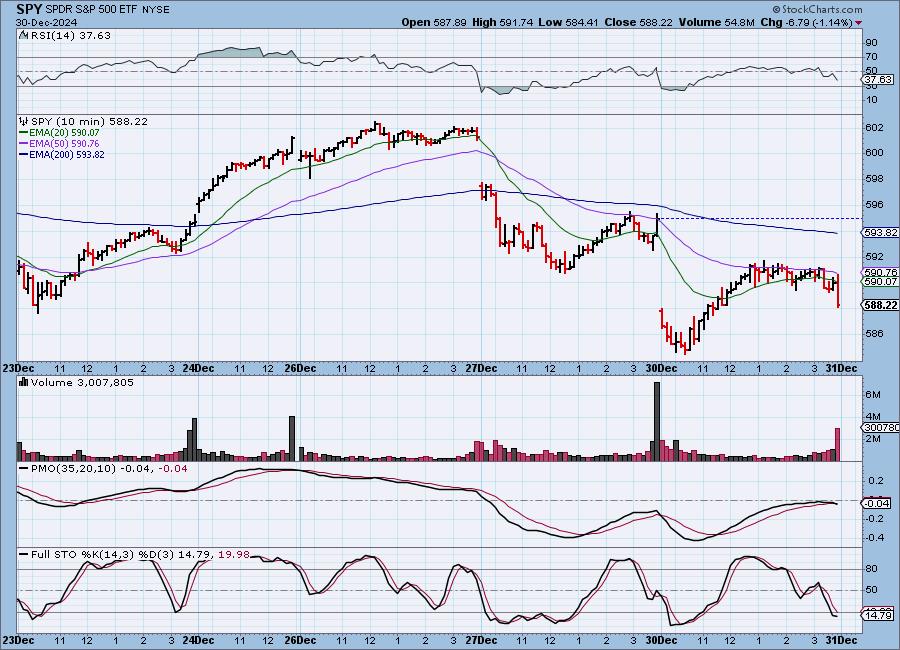Click the EMA(20) 590.07 legend text
This screenshot has height=650, width=900.
pos(64,133)
